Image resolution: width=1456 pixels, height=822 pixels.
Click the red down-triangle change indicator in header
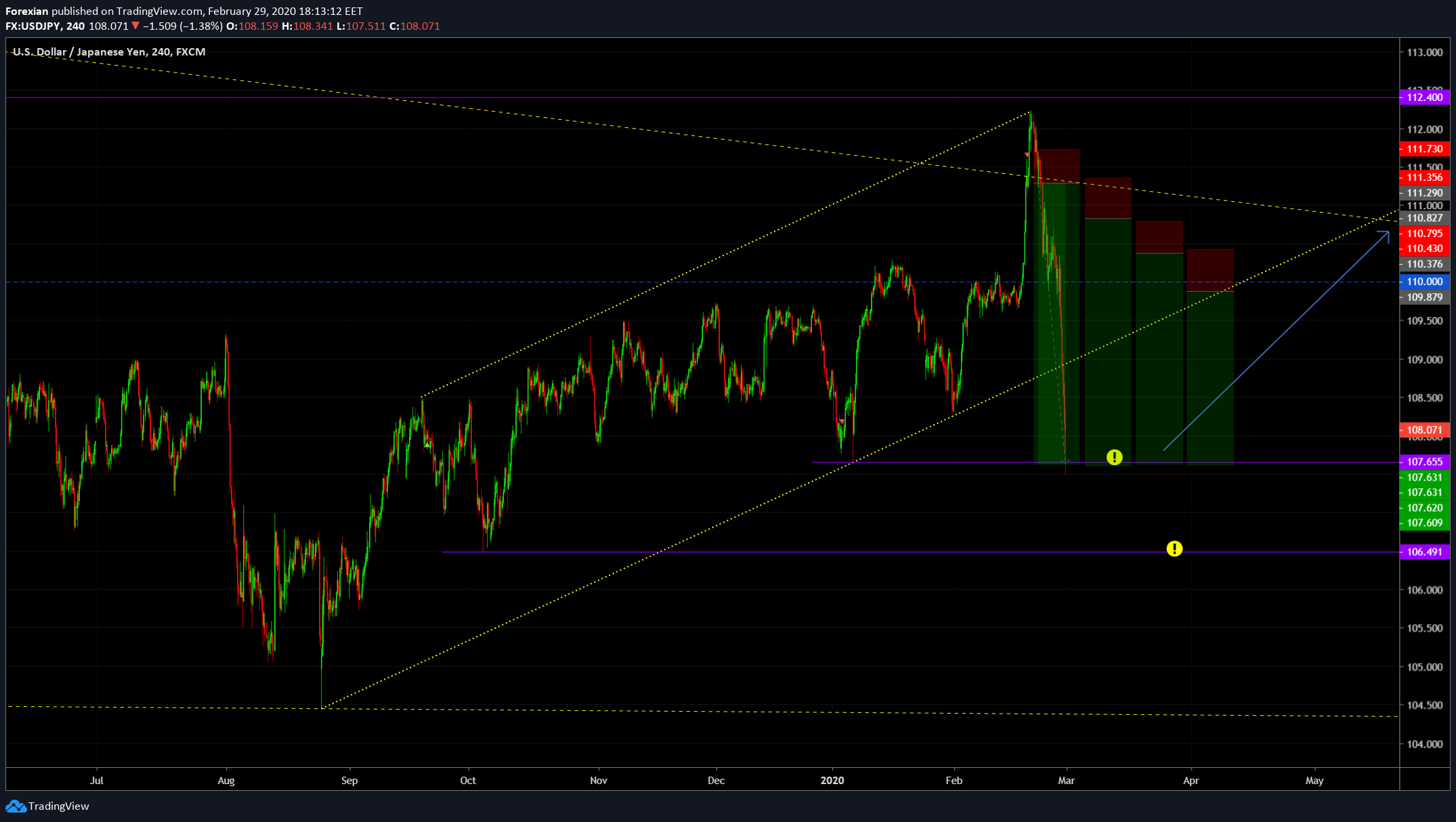point(135,26)
